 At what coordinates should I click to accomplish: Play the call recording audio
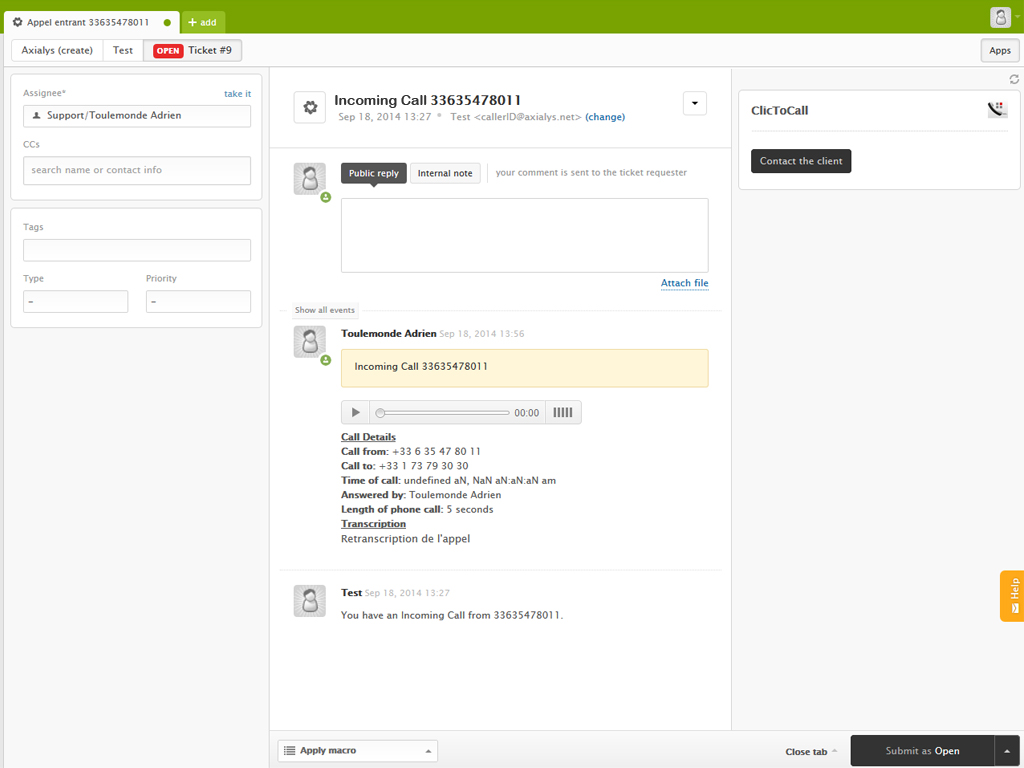coord(355,412)
